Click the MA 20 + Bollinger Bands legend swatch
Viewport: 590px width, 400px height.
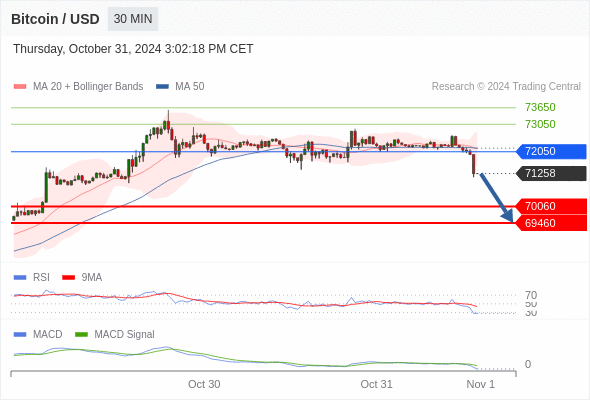point(20,87)
